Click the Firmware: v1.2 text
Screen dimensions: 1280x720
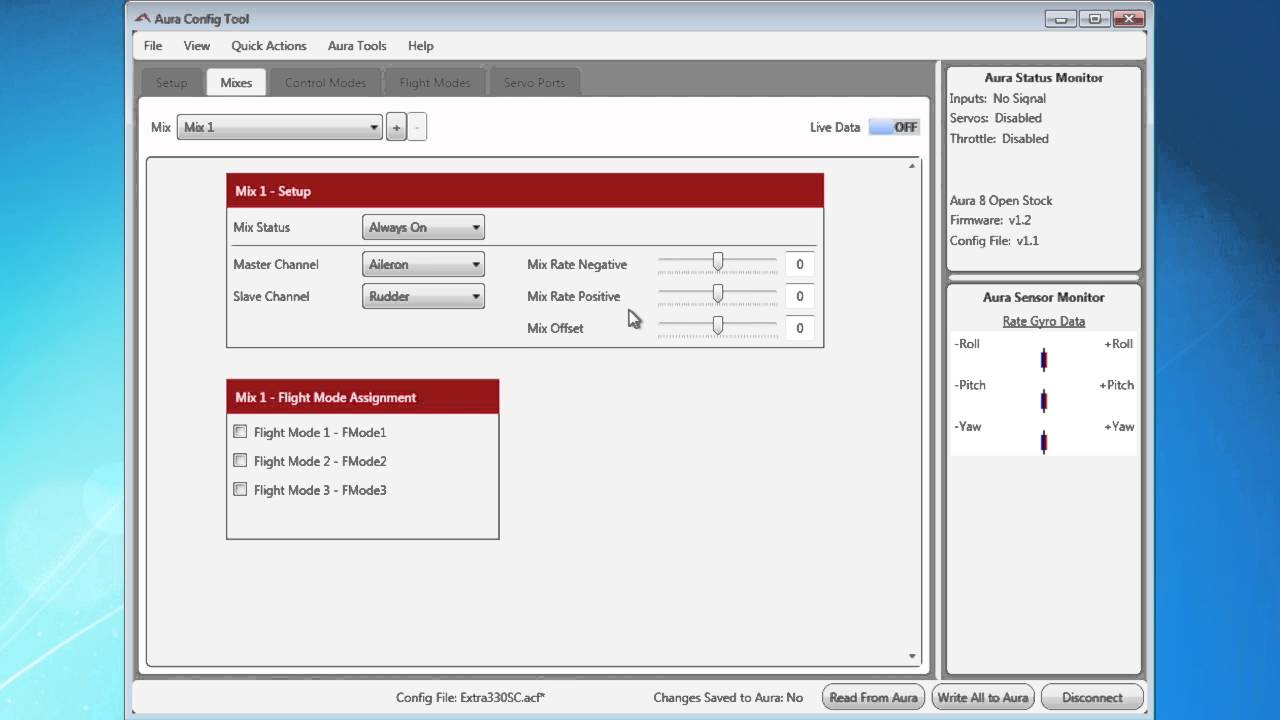[x=990, y=220]
